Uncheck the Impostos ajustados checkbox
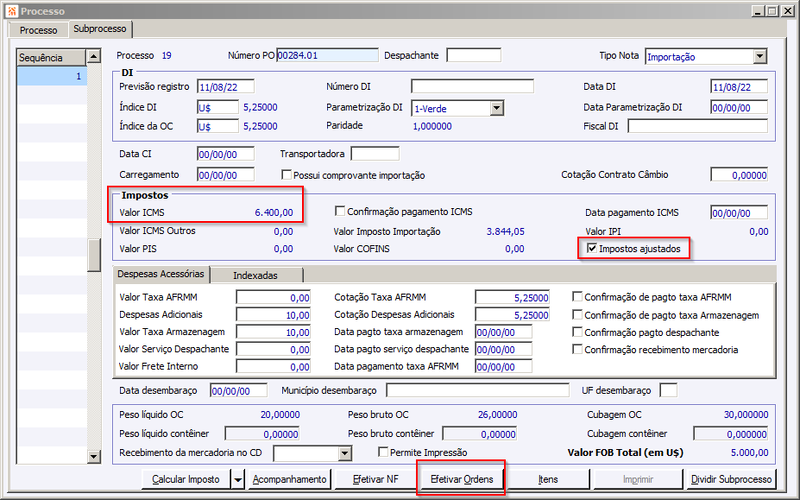 coord(592,248)
